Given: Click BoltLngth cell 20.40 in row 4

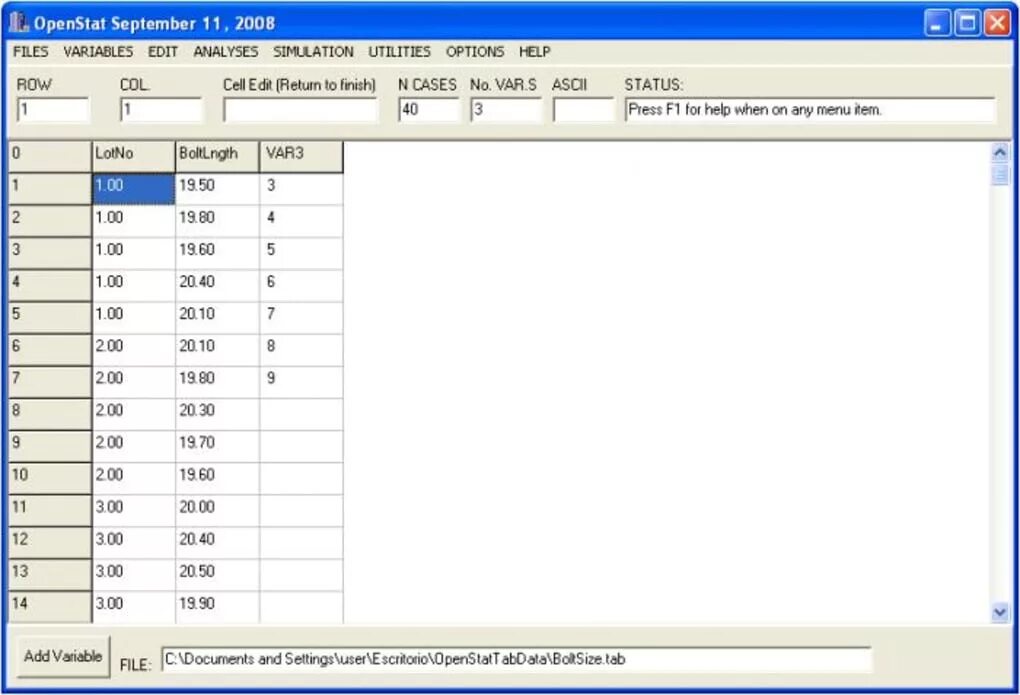Looking at the screenshot, I should [217, 285].
